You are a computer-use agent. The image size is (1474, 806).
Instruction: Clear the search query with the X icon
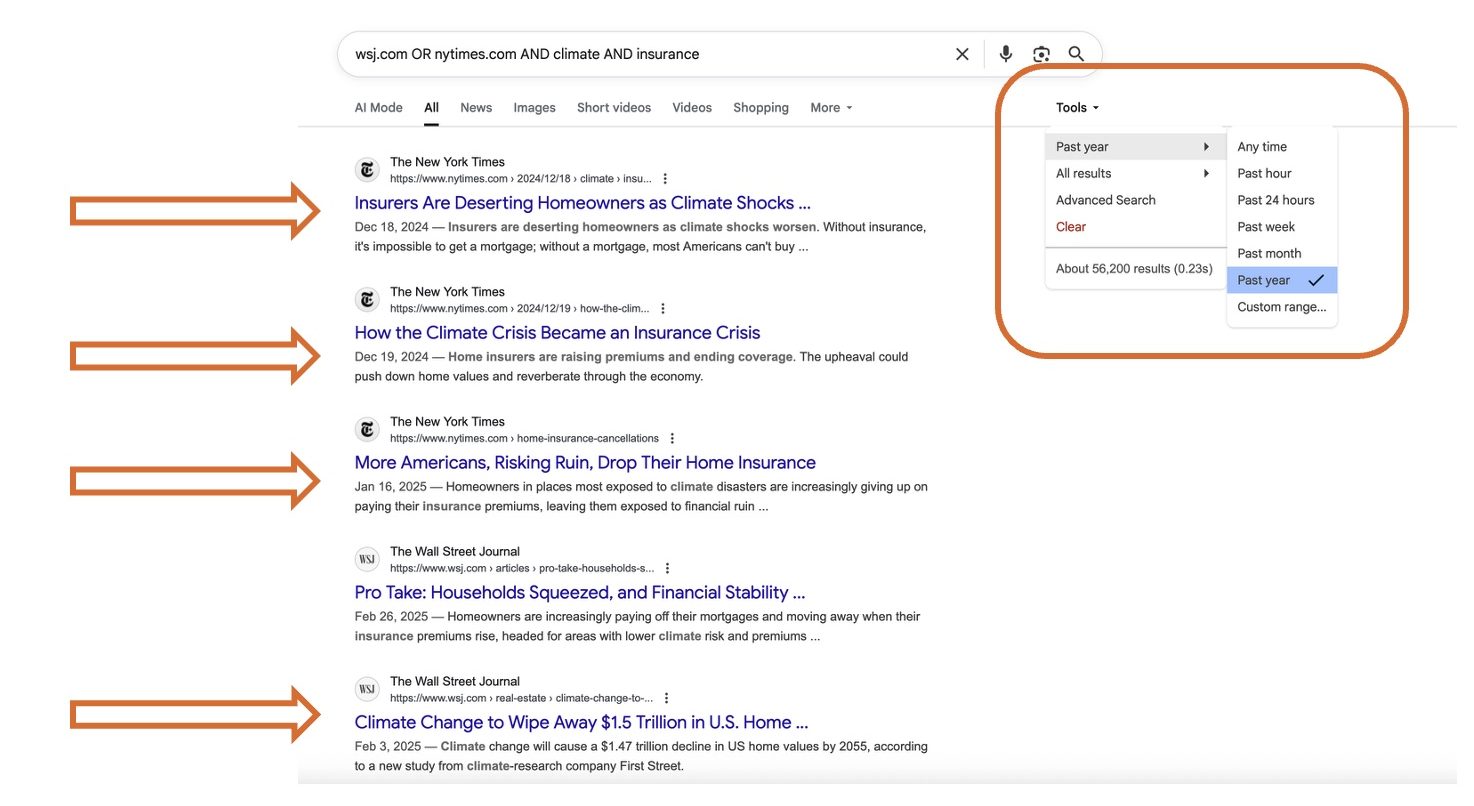coord(962,54)
